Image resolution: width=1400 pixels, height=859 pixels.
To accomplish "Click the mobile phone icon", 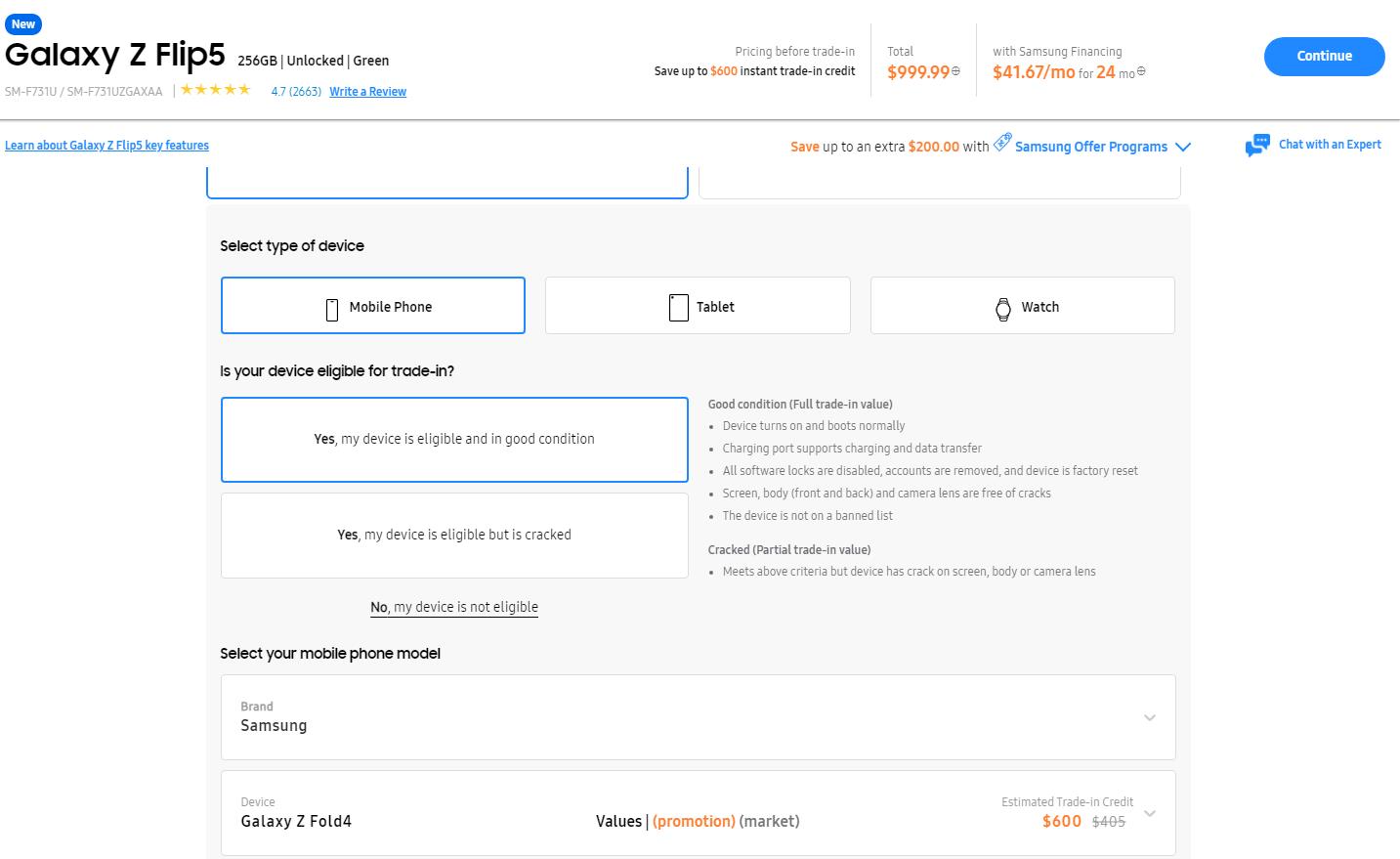I will (331, 309).
